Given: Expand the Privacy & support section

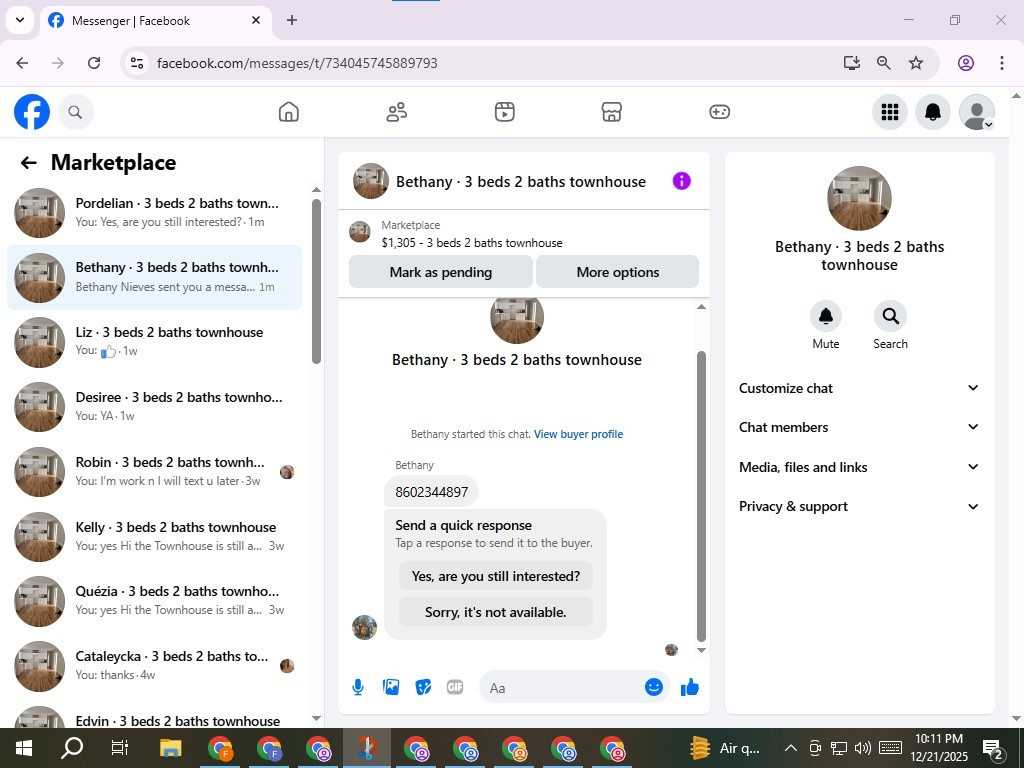Looking at the screenshot, I should (859, 506).
